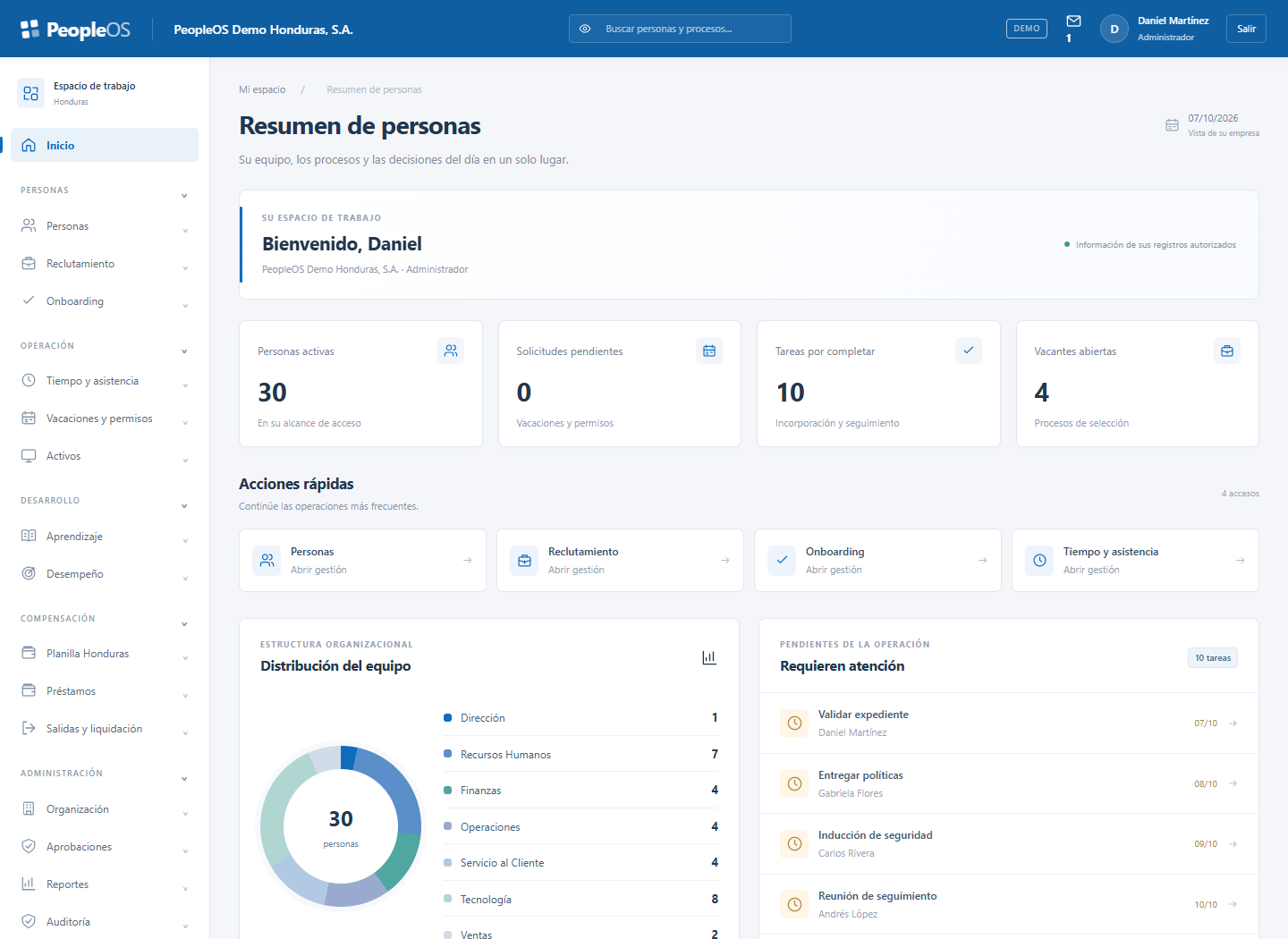The width and height of the screenshot is (1288, 939).
Task: Click the clock icon beside Inducción de seguridad
Action: coord(794,843)
